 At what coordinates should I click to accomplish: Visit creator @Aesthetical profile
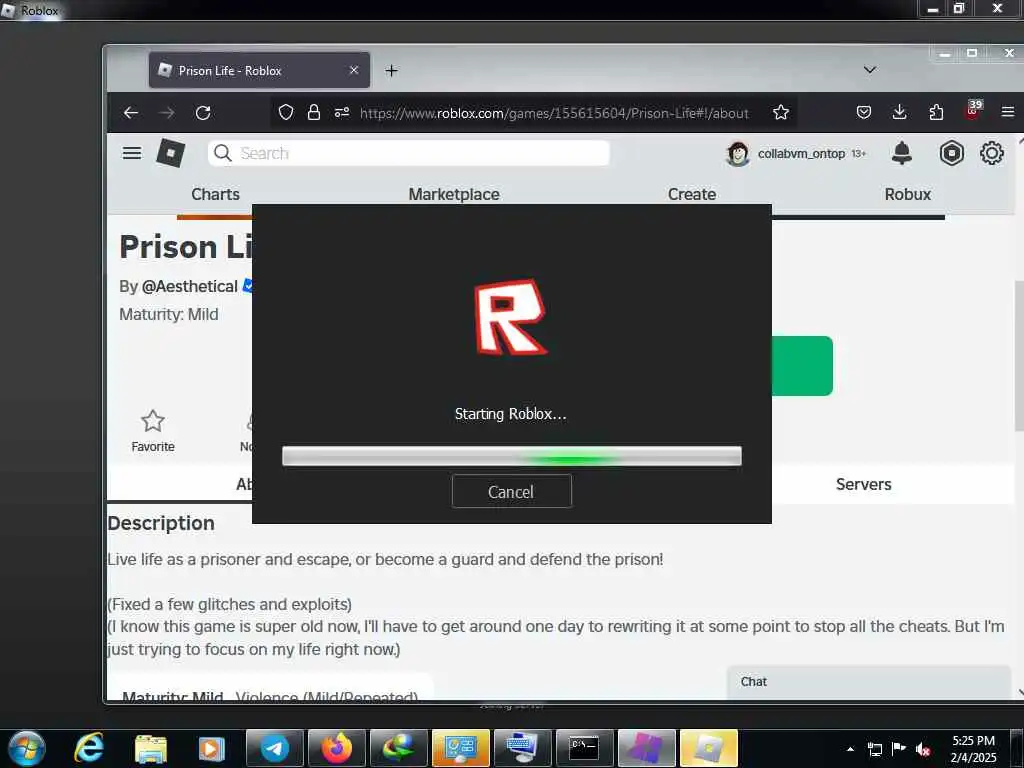189,286
